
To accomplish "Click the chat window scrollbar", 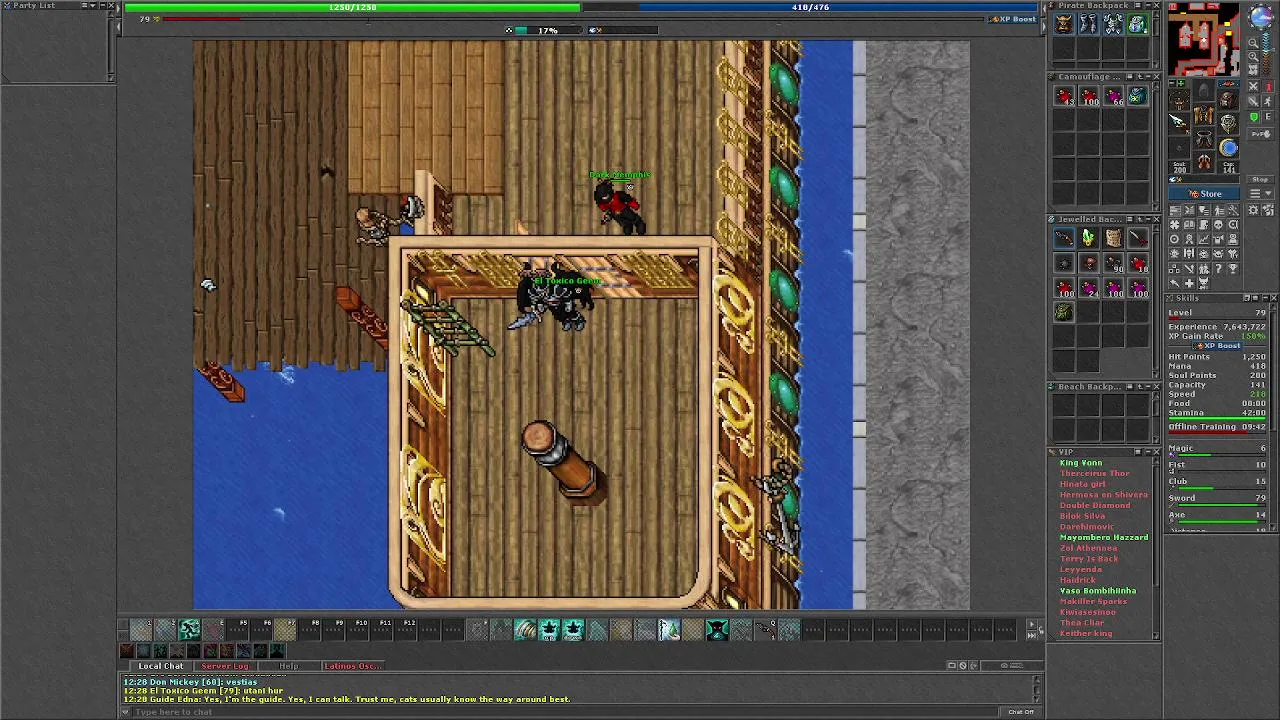I will pos(1037,690).
